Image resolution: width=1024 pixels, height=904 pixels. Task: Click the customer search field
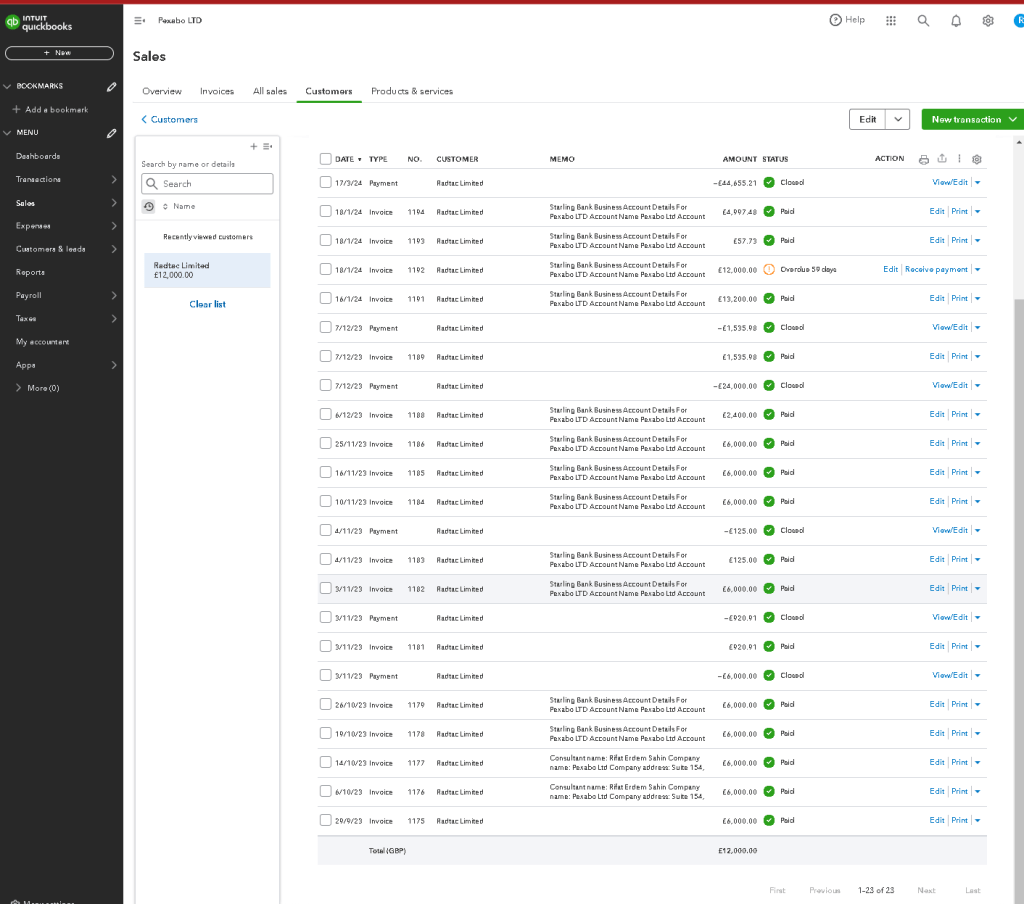coord(207,184)
